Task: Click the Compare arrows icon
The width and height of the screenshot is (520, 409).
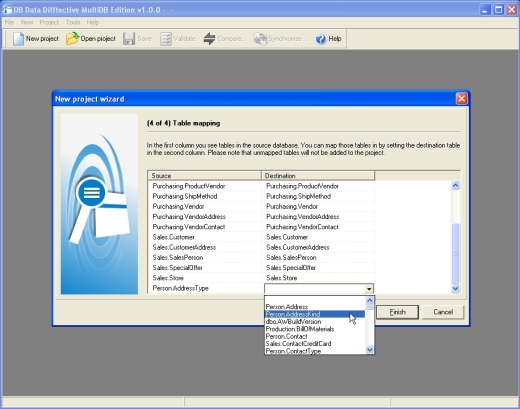Action: click(209, 39)
